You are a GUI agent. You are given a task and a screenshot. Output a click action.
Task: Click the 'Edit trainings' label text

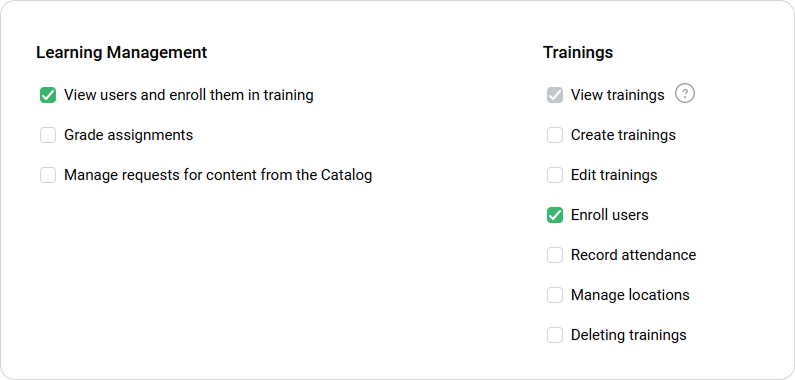(x=614, y=175)
